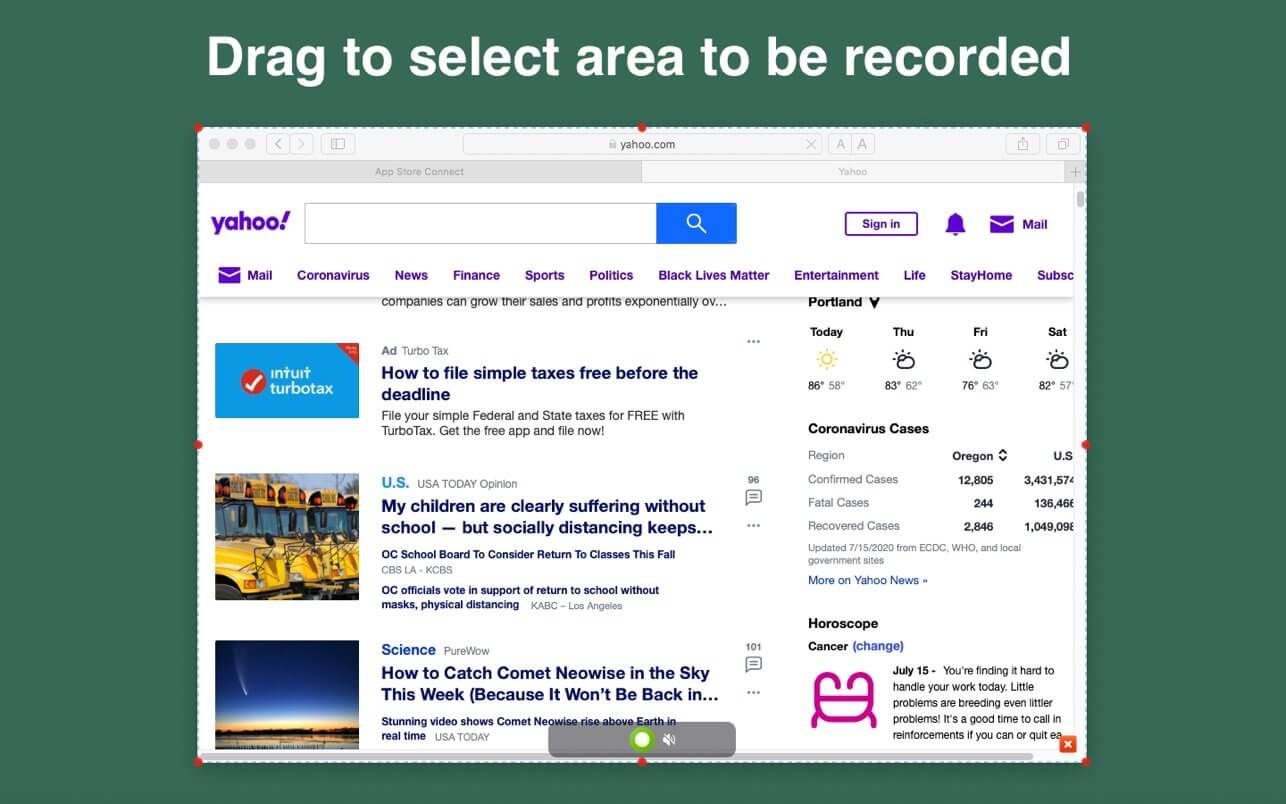The width and height of the screenshot is (1286, 804).
Task: Switch to the App Store Connect tab
Action: pos(419,172)
